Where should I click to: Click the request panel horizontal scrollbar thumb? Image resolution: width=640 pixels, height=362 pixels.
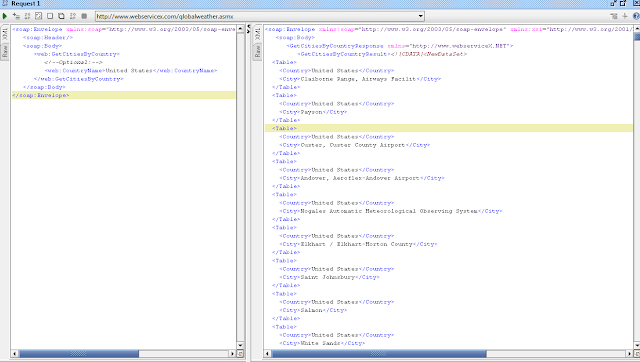[79, 353]
